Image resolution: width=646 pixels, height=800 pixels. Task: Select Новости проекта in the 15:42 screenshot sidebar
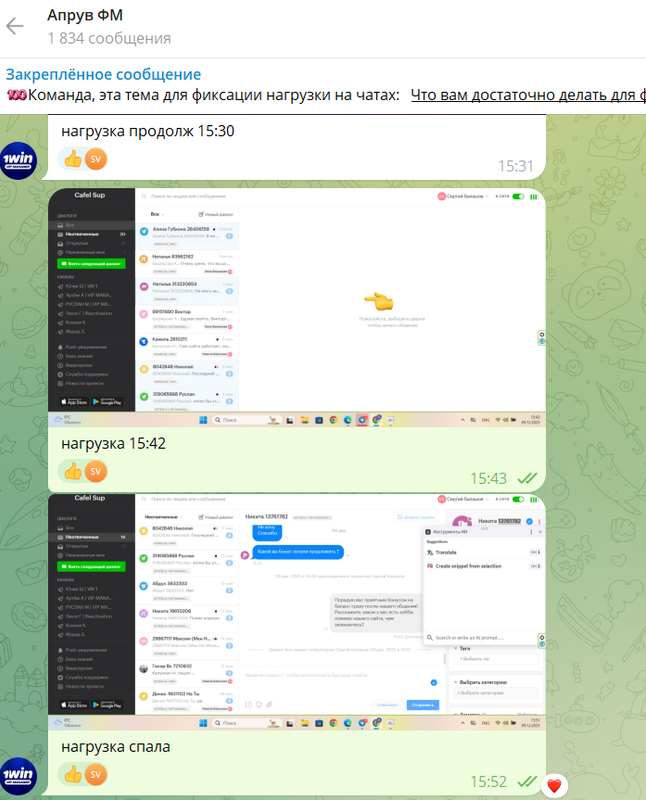81,384
